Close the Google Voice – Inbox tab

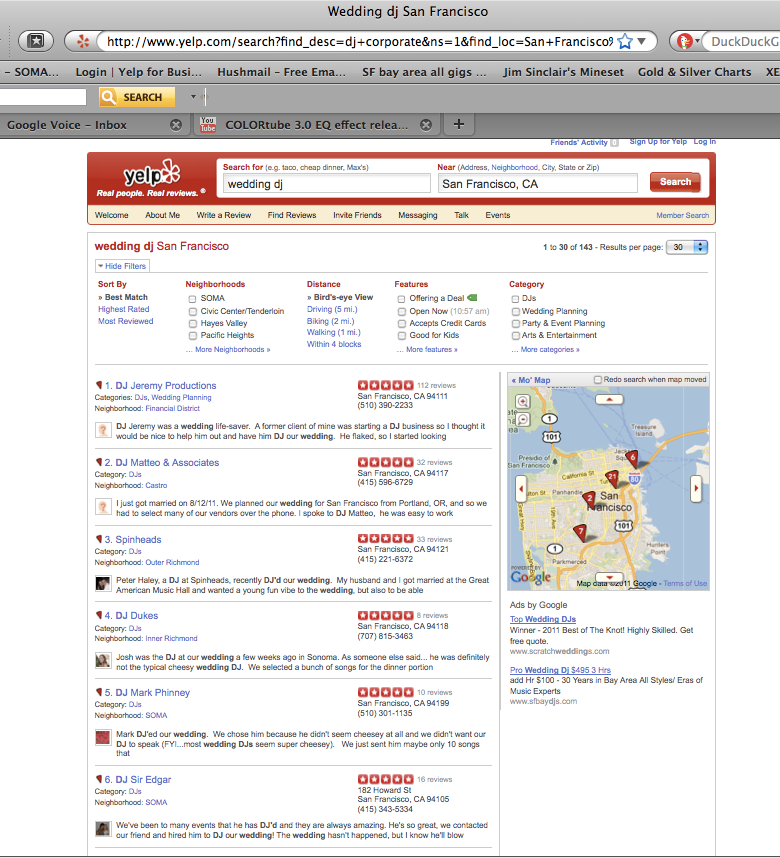point(176,125)
